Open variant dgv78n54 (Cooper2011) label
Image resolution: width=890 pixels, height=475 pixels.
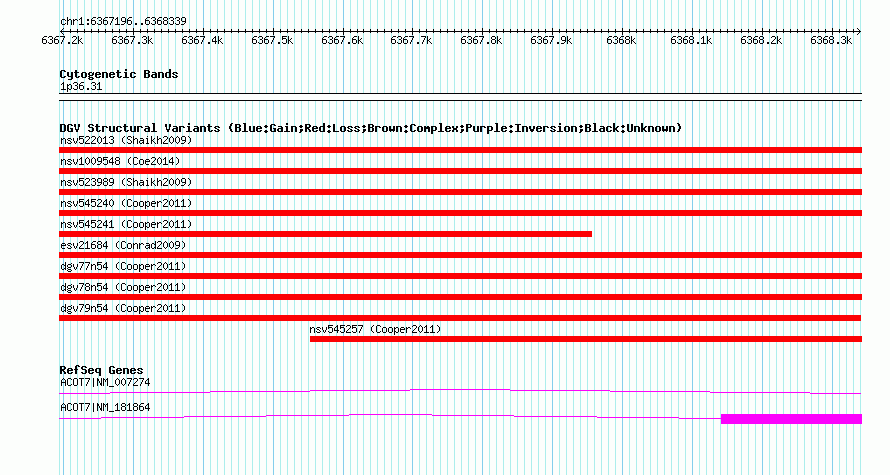123,287
